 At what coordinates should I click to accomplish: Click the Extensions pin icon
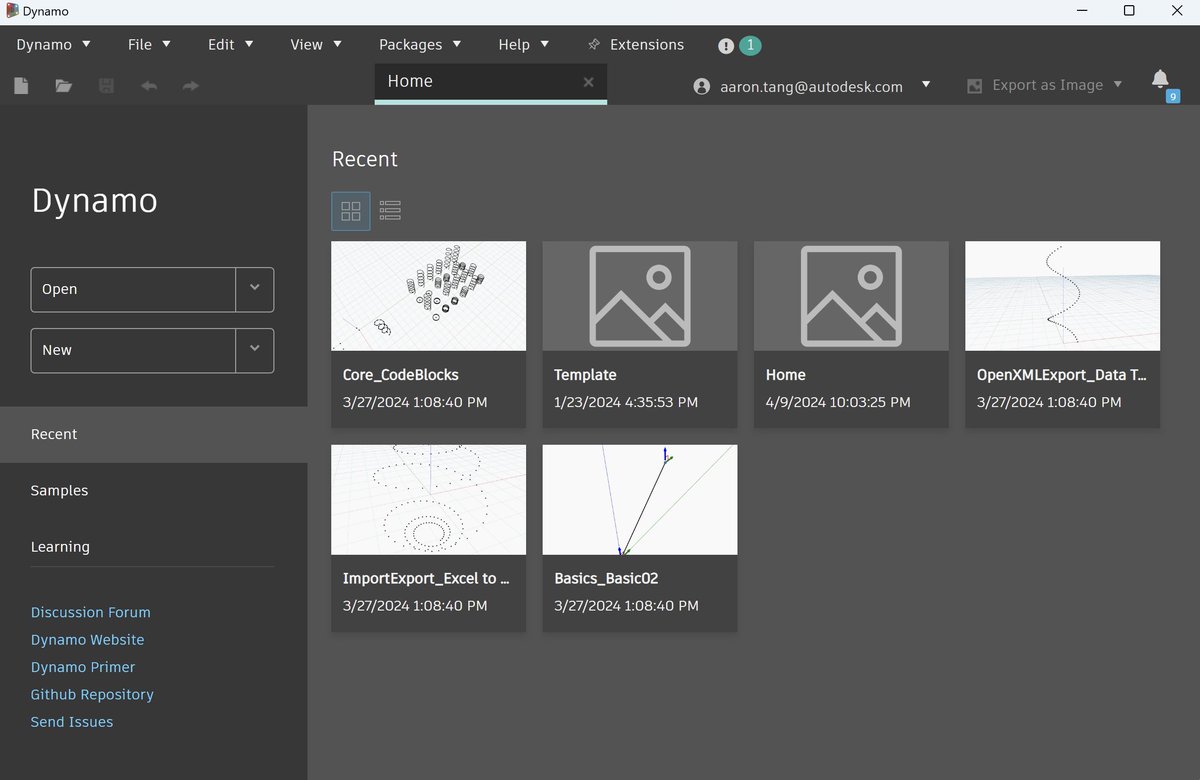[594, 45]
